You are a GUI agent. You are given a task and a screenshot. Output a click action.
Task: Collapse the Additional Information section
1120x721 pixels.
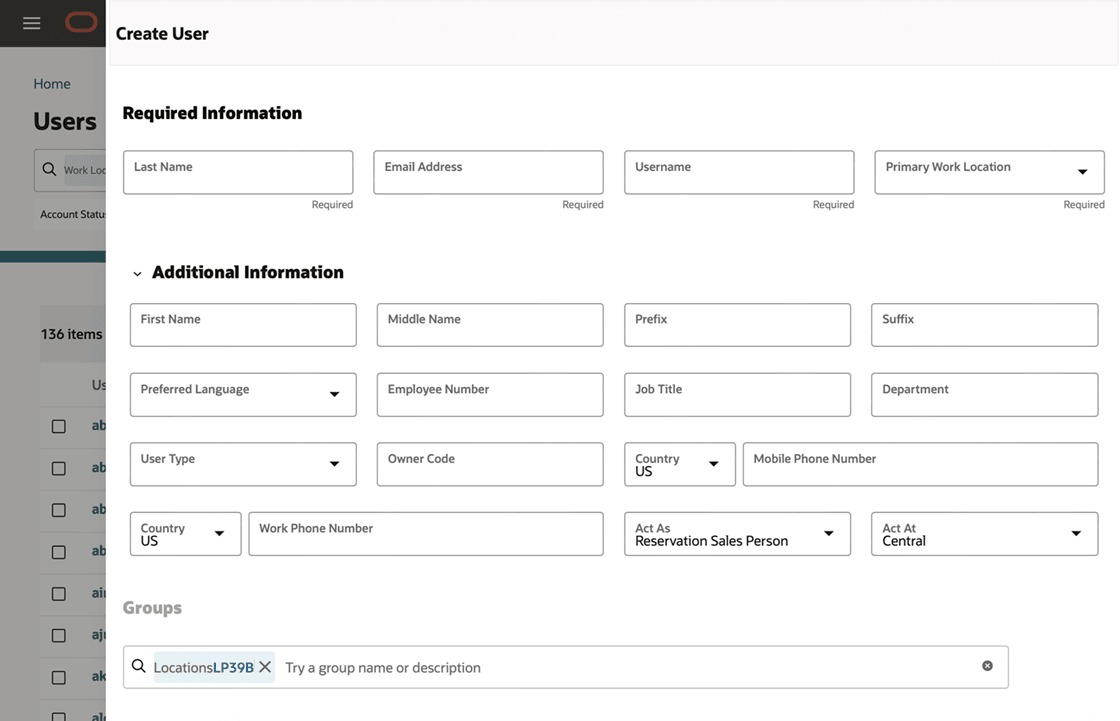(138, 274)
